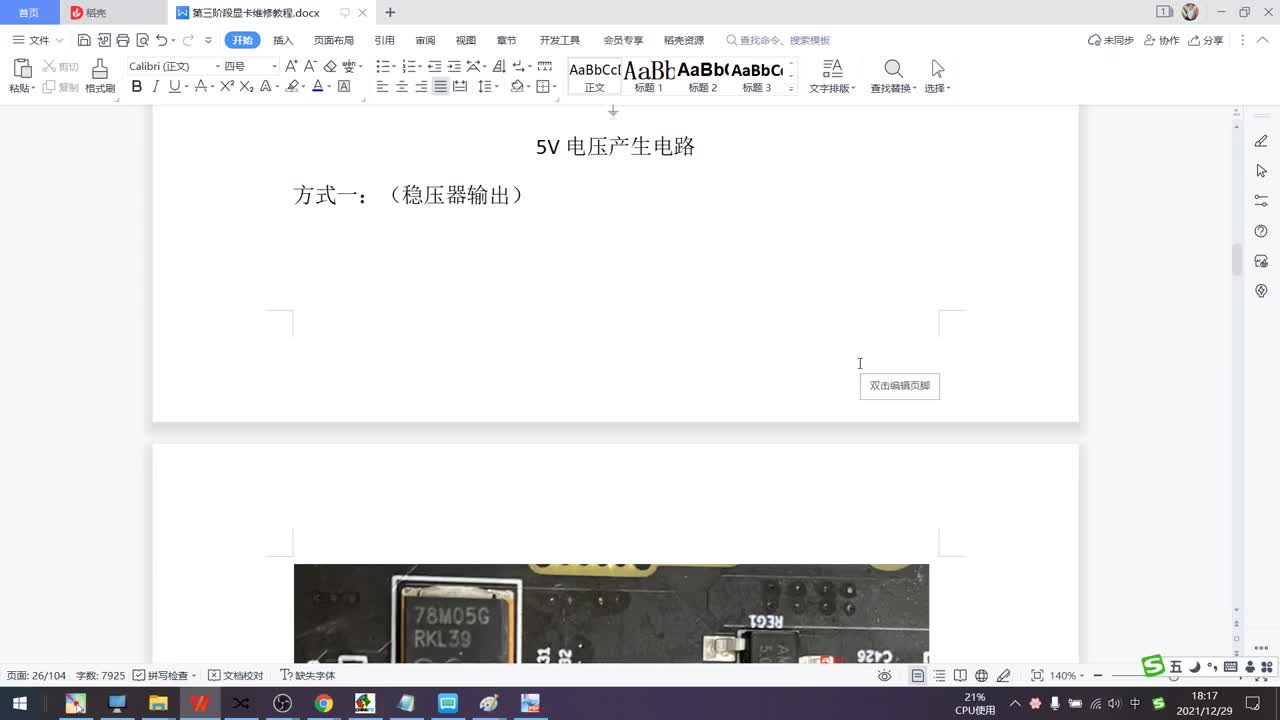1280x720 pixels.
Task: Expand the numbered list dropdown arrow
Action: (x=421, y=66)
